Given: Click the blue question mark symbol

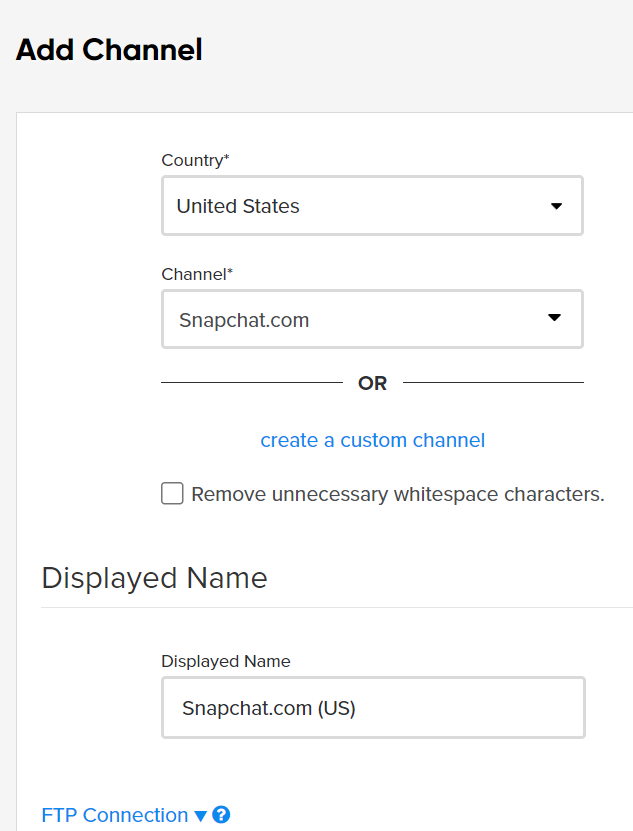Looking at the screenshot, I should pyautogui.click(x=220, y=816).
